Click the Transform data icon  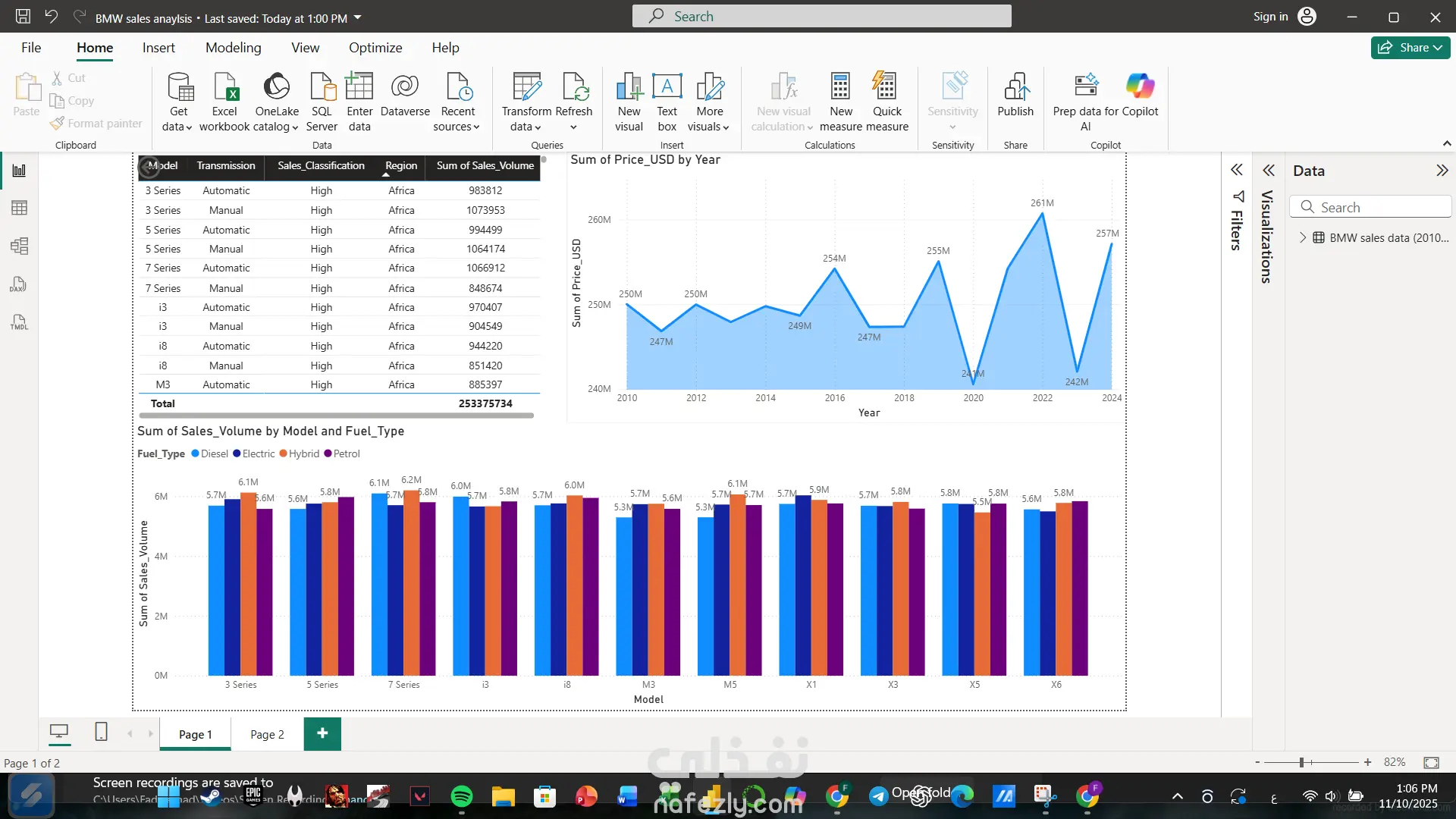pyautogui.click(x=526, y=87)
